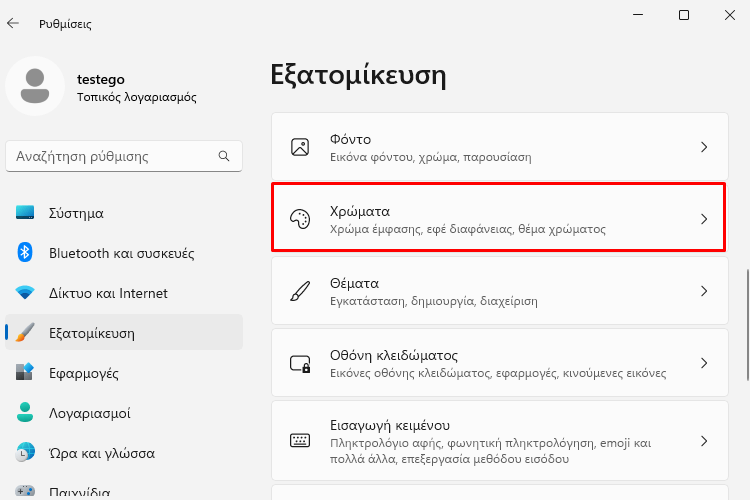750x500 pixels.
Task: Open the Λογαριασμοί category
Action: coord(124,413)
